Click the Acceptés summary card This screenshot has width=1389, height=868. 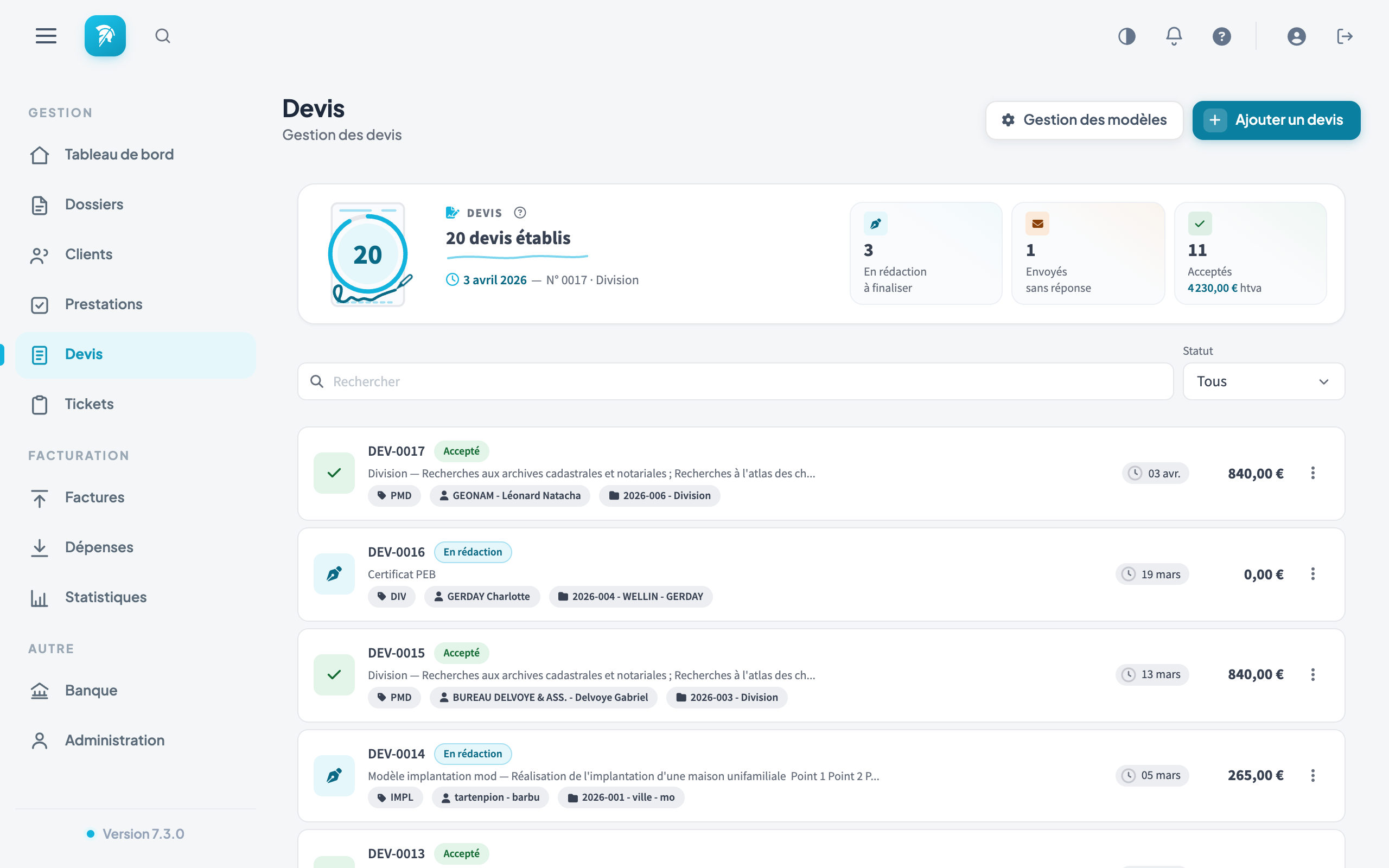tap(1250, 253)
